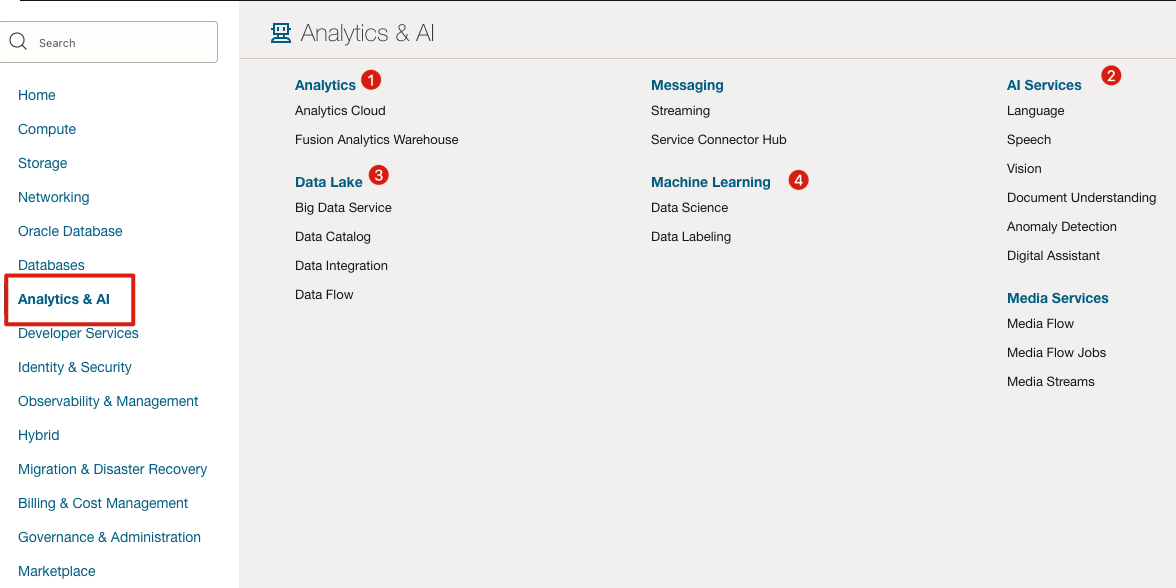
Task: Open Fusion Analytics Warehouse link
Action: click(376, 140)
